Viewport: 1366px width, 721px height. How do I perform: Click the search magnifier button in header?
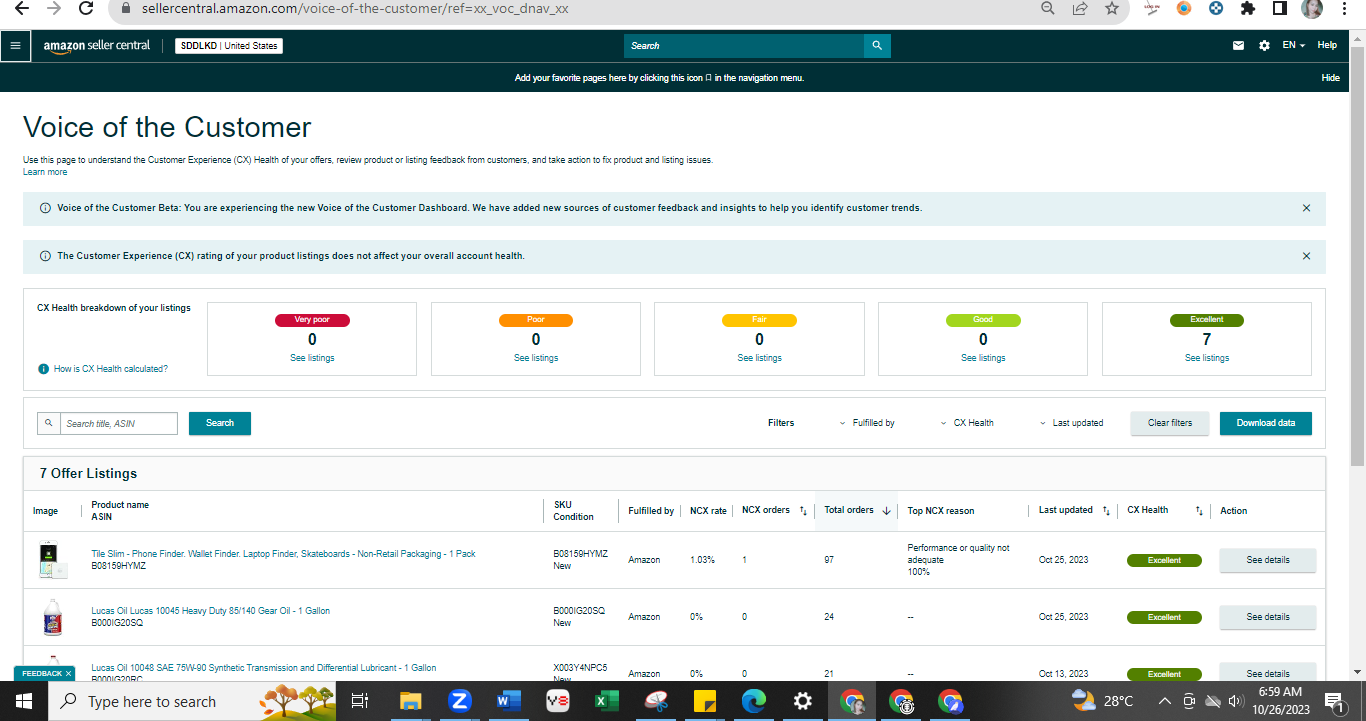coord(877,46)
